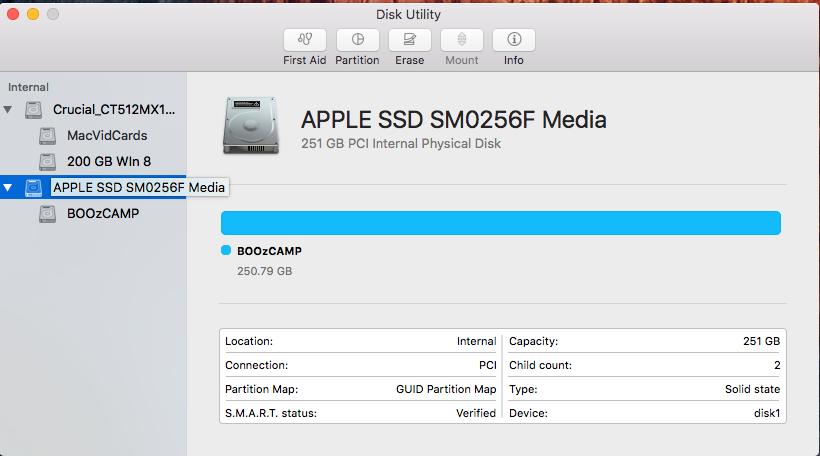
Task: Run First Aid from the toolbar
Action: pyautogui.click(x=305, y=40)
